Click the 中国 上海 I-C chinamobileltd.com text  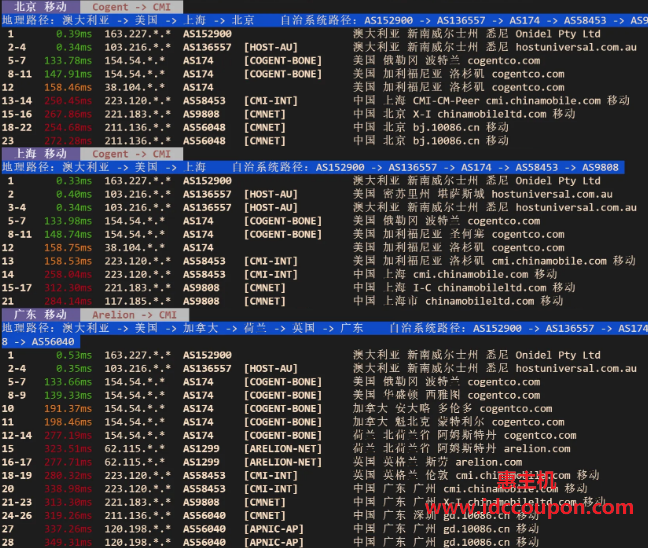[450, 288]
